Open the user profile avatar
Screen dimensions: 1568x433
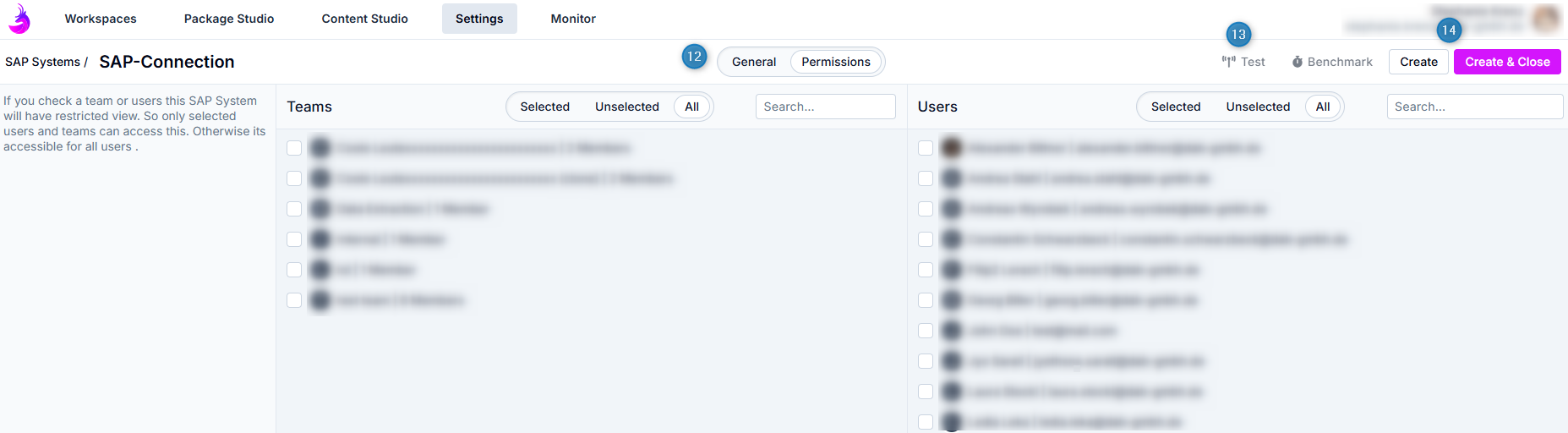tap(1546, 18)
